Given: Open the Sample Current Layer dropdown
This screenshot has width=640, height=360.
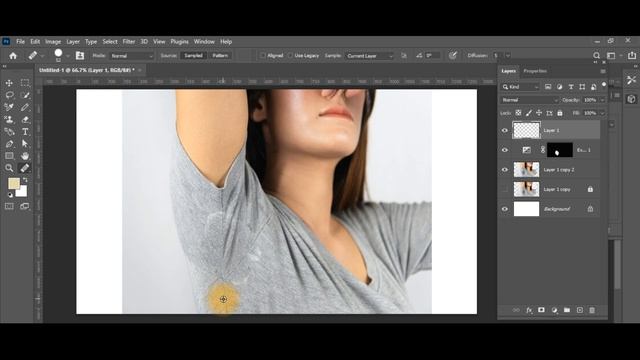Looking at the screenshot, I should click(369, 56).
